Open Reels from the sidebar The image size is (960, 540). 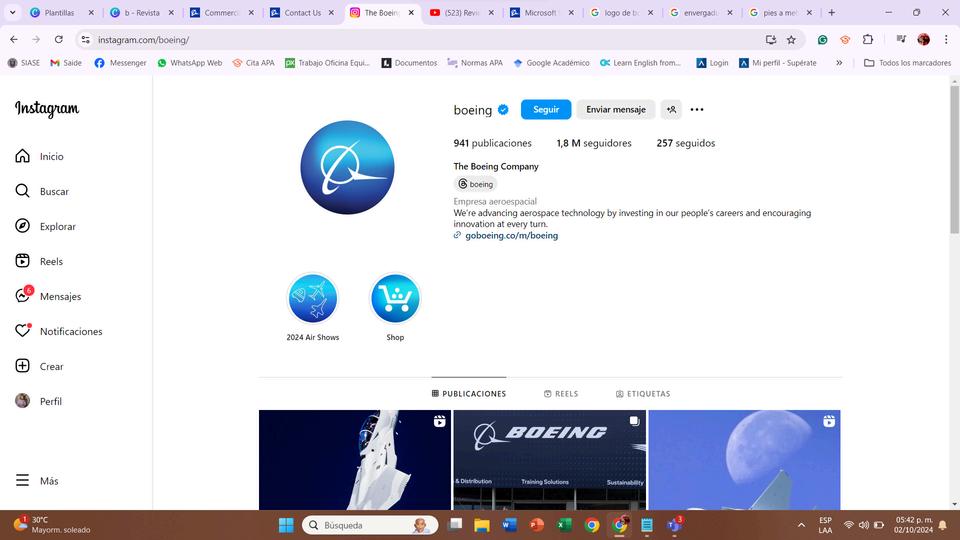39,261
